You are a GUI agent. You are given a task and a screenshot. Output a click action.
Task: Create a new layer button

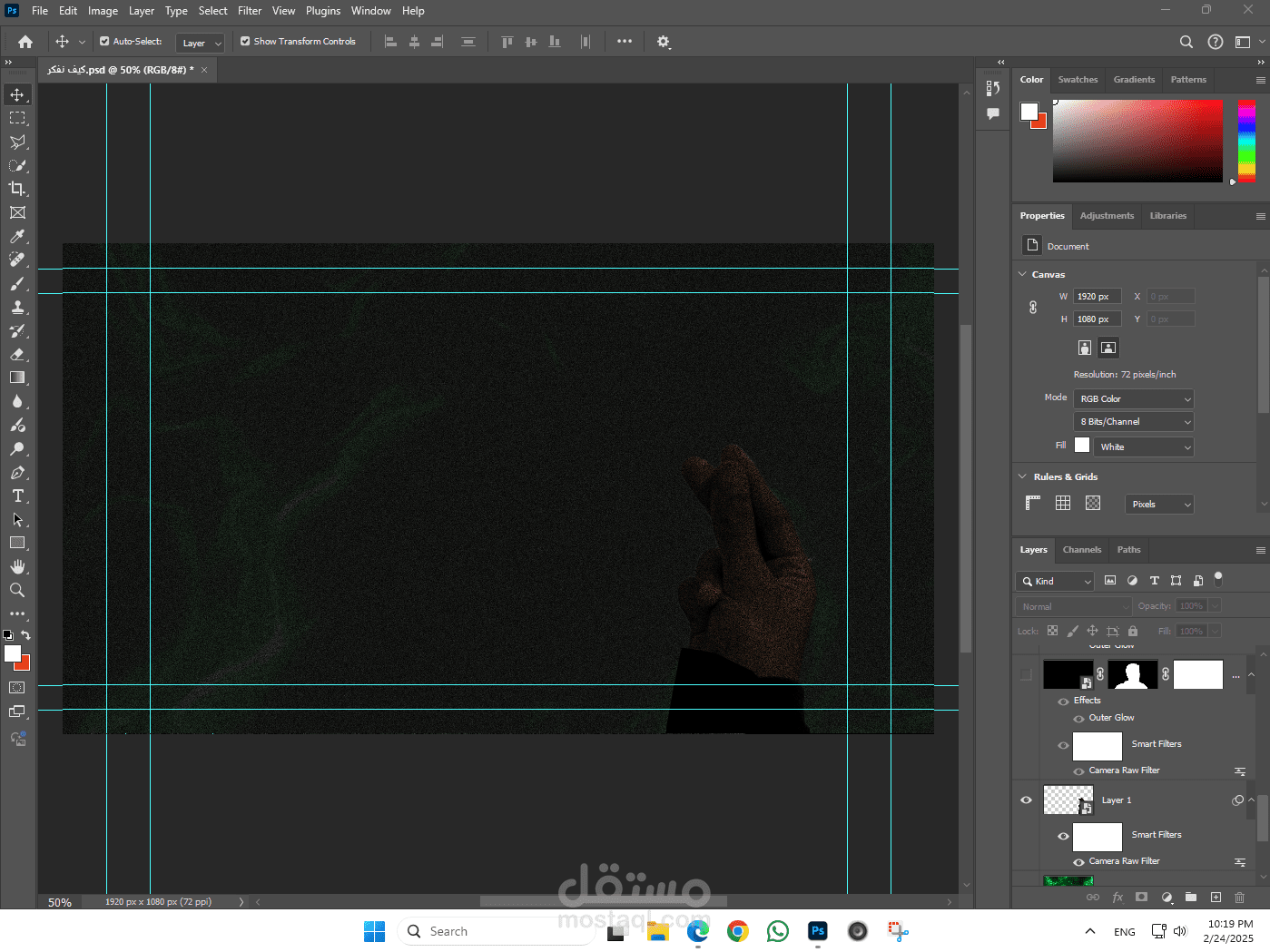pyautogui.click(x=1216, y=898)
